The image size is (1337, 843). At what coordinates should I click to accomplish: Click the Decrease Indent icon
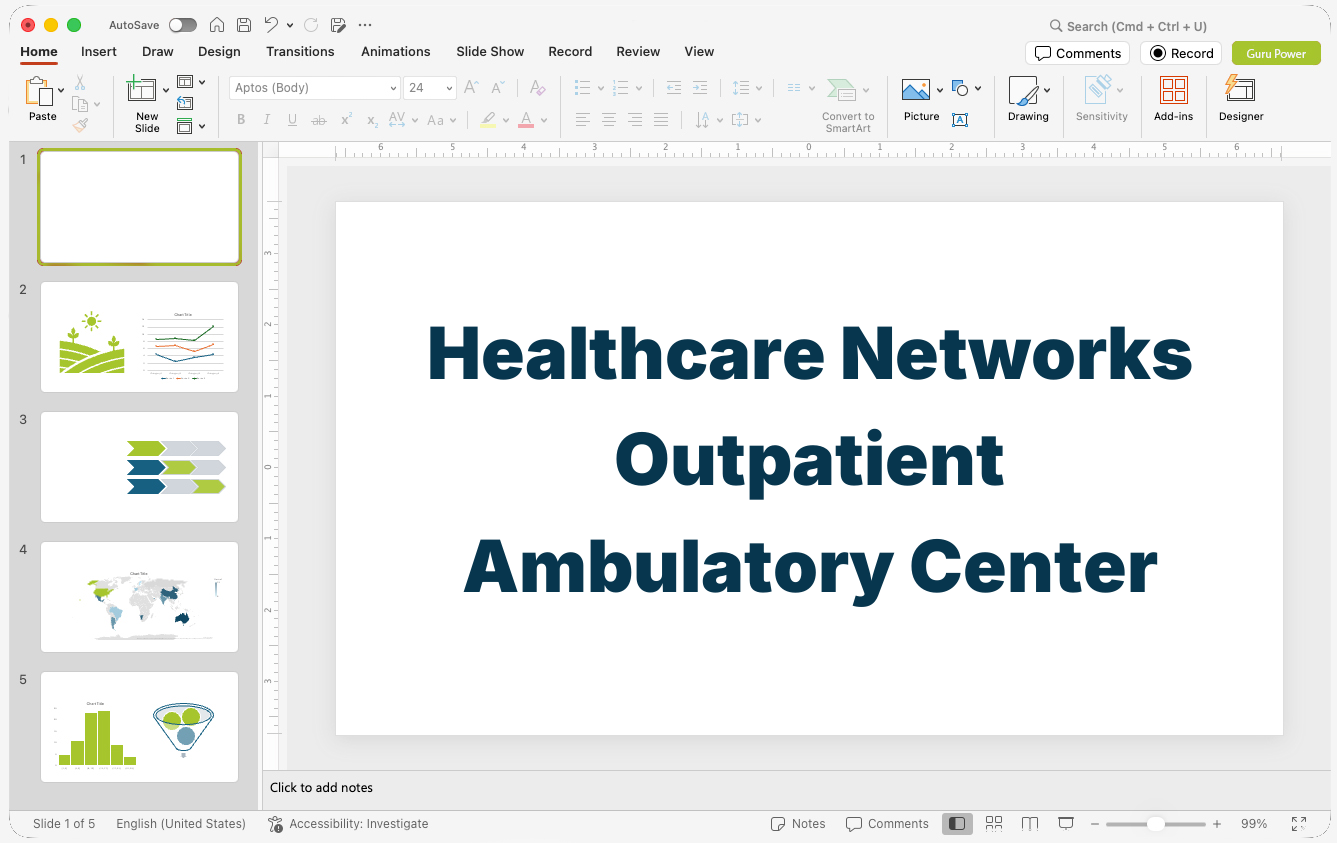tap(674, 88)
